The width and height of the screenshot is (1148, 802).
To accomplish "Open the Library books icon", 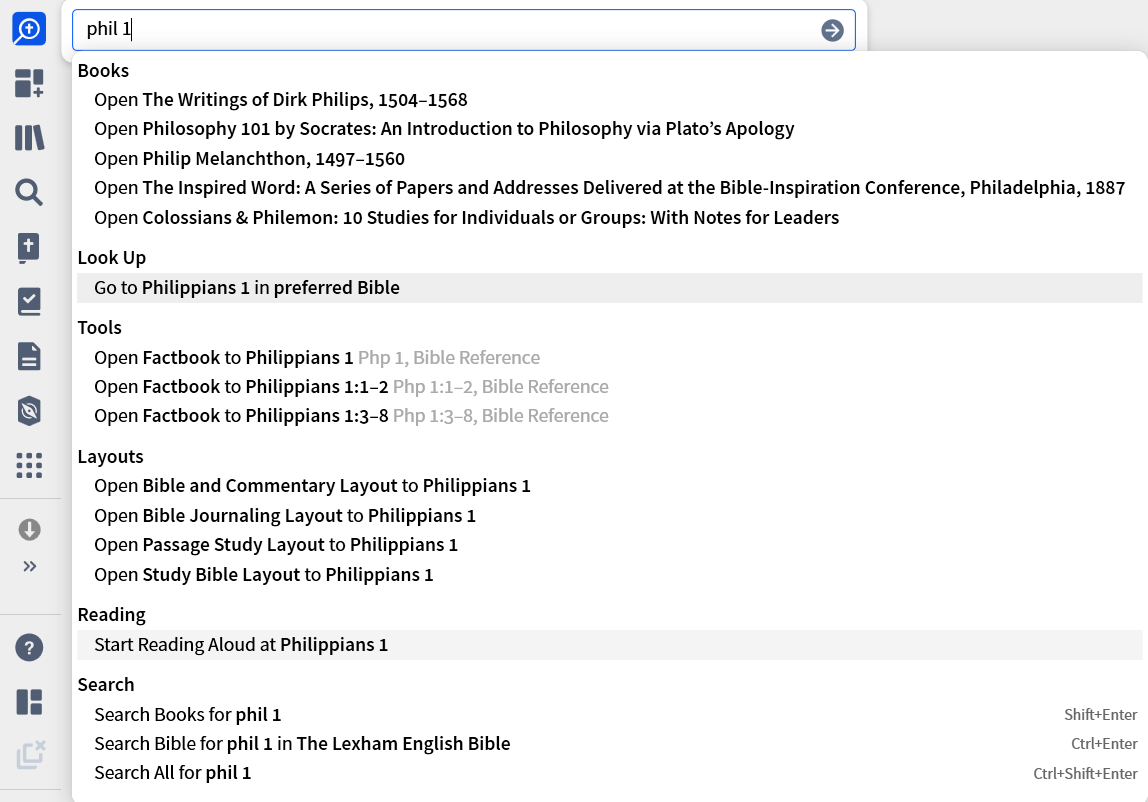I will (x=29, y=138).
